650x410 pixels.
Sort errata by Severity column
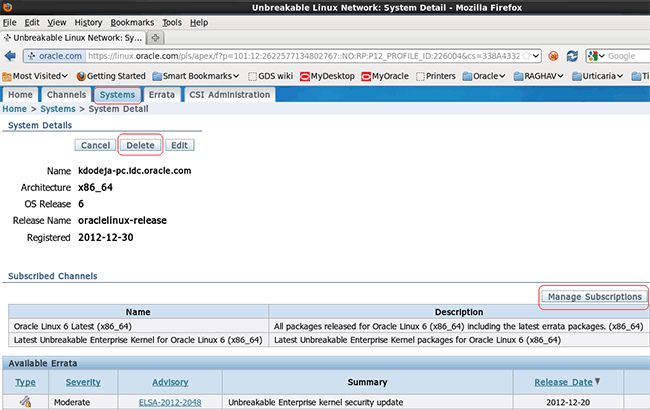83,382
